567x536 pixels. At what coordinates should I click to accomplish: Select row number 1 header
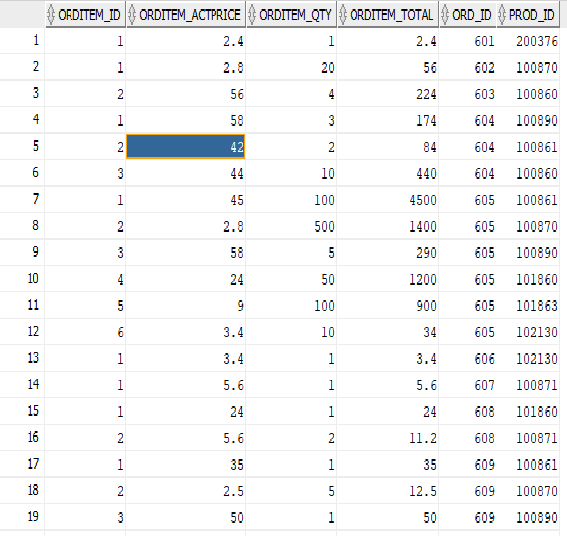22,40
